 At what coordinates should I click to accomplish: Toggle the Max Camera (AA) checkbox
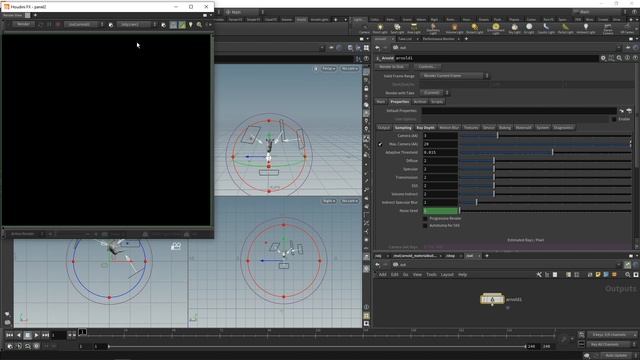click(380, 144)
